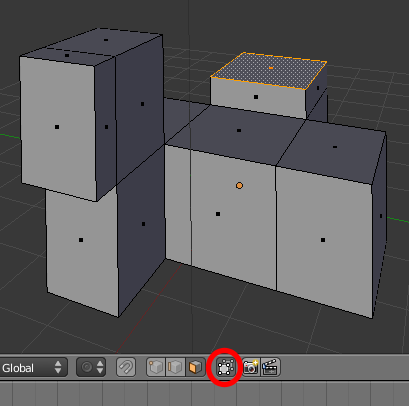Viewport: 409px width, 406px height.
Task: Switch to edge select mode
Action: [175, 367]
